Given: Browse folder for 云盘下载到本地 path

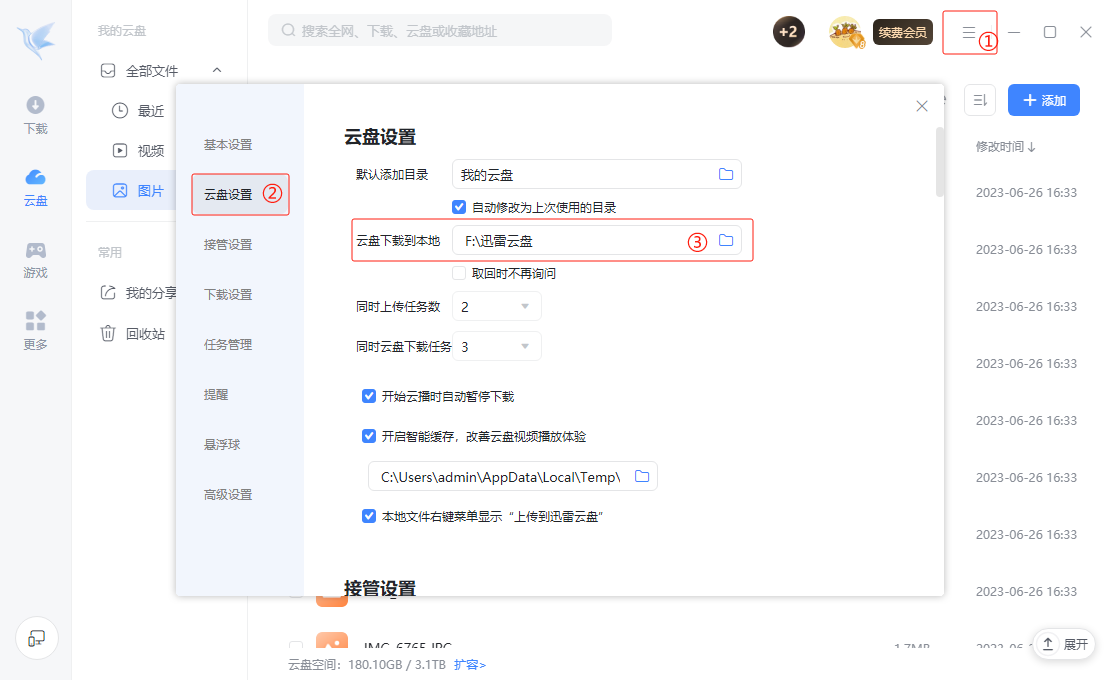Looking at the screenshot, I should click(726, 240).
